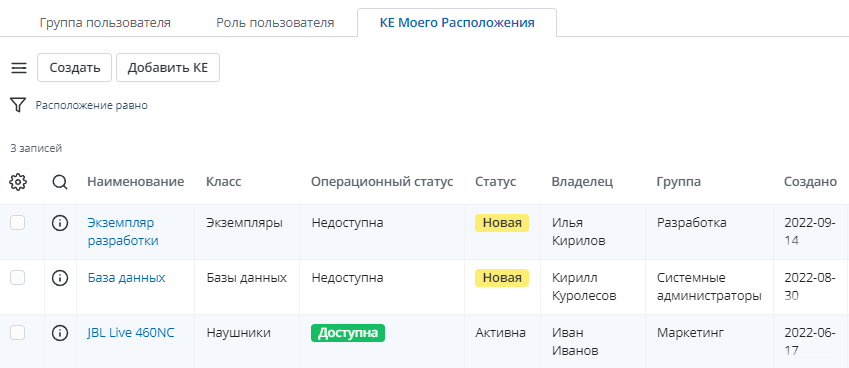Show info for Экземпляр разработки record

[x=60, y=223]
